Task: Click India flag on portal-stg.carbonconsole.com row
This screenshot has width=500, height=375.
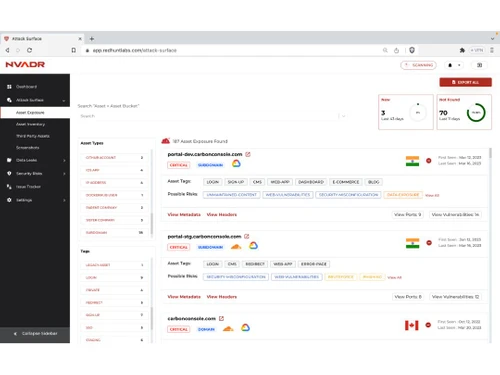Action: (412, 243)
